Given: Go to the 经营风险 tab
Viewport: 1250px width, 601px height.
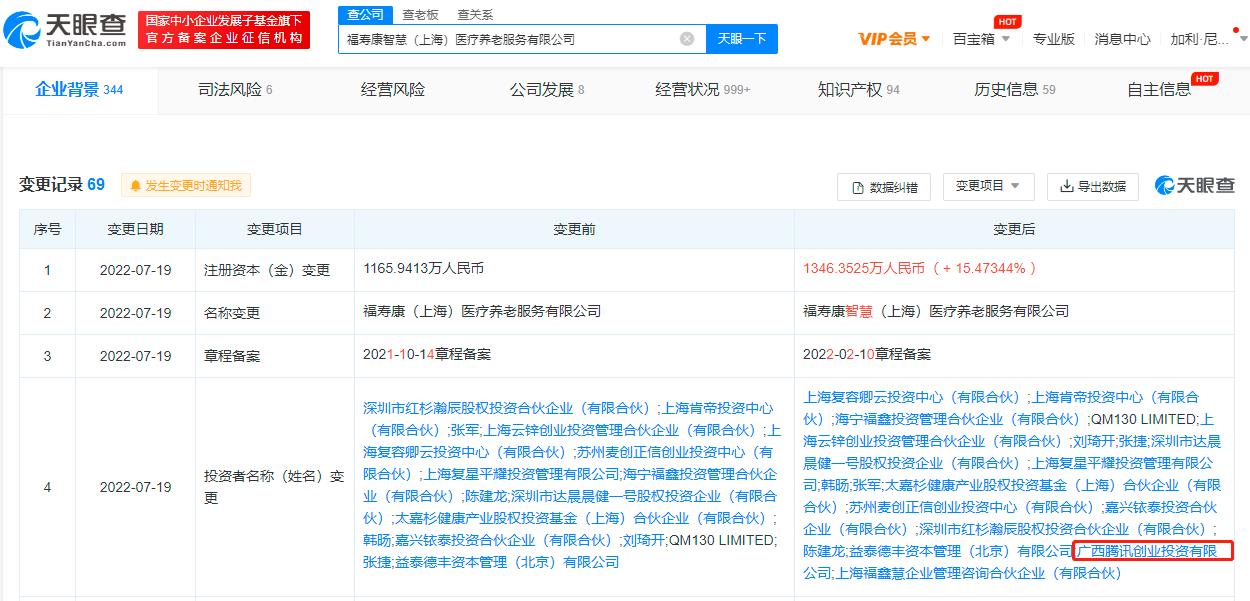Looking at the screenshot, I should click(x=393, y=90).
